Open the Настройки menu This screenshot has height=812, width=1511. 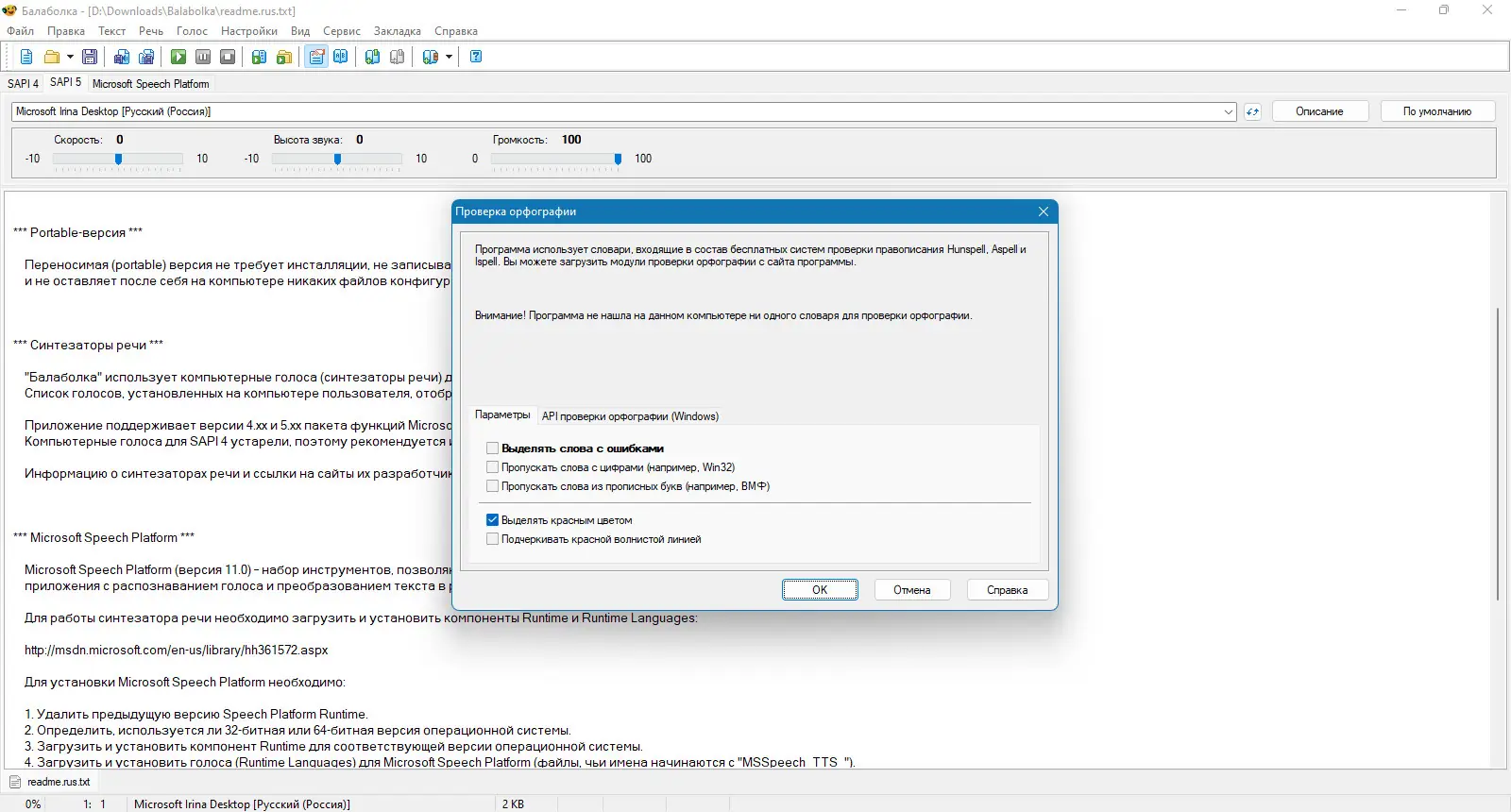click(249, 31)
